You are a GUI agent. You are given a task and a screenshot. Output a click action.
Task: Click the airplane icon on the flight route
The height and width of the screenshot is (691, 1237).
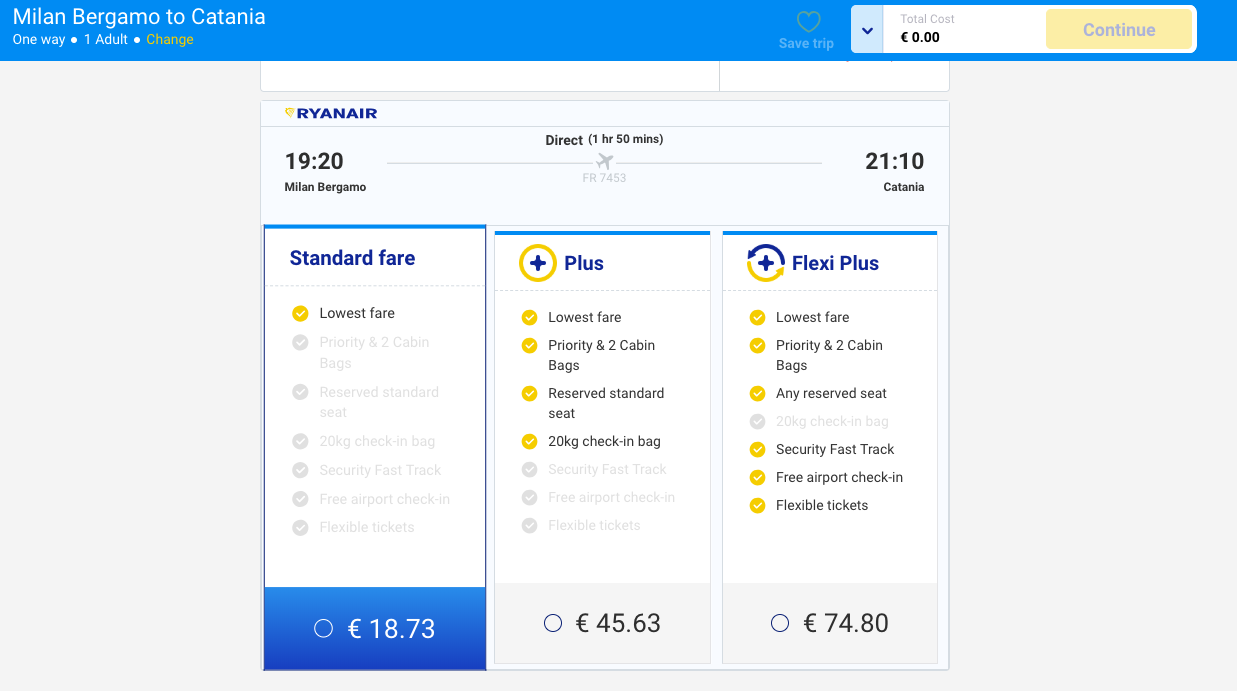(604, 161)
